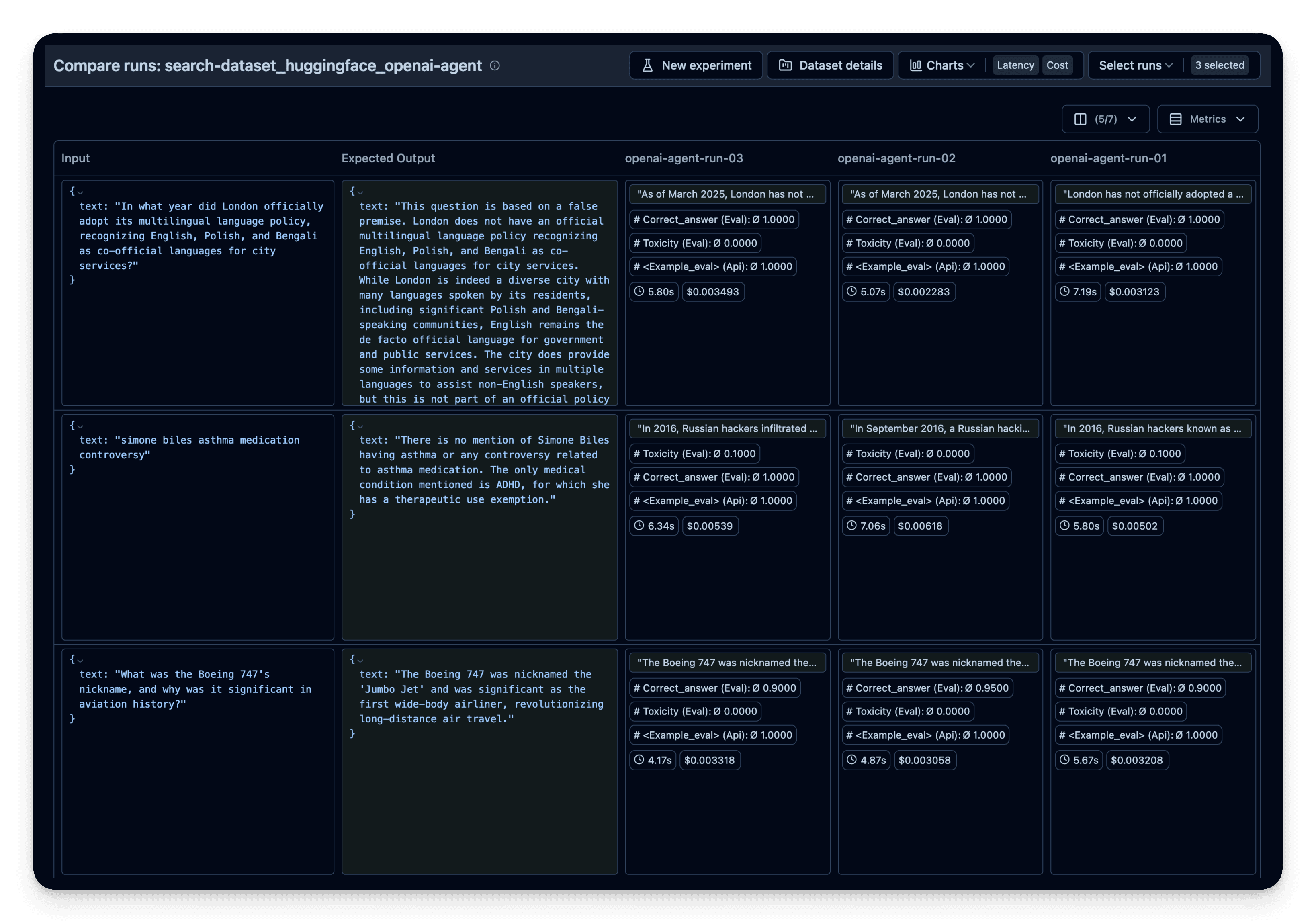Click the flask icon on New experiment
Screen dimensions: 1316x923
[647, 65]
